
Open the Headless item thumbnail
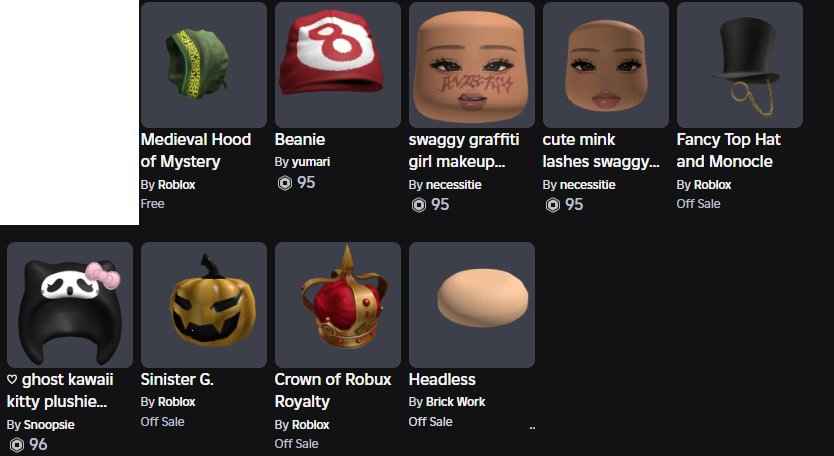472,305
